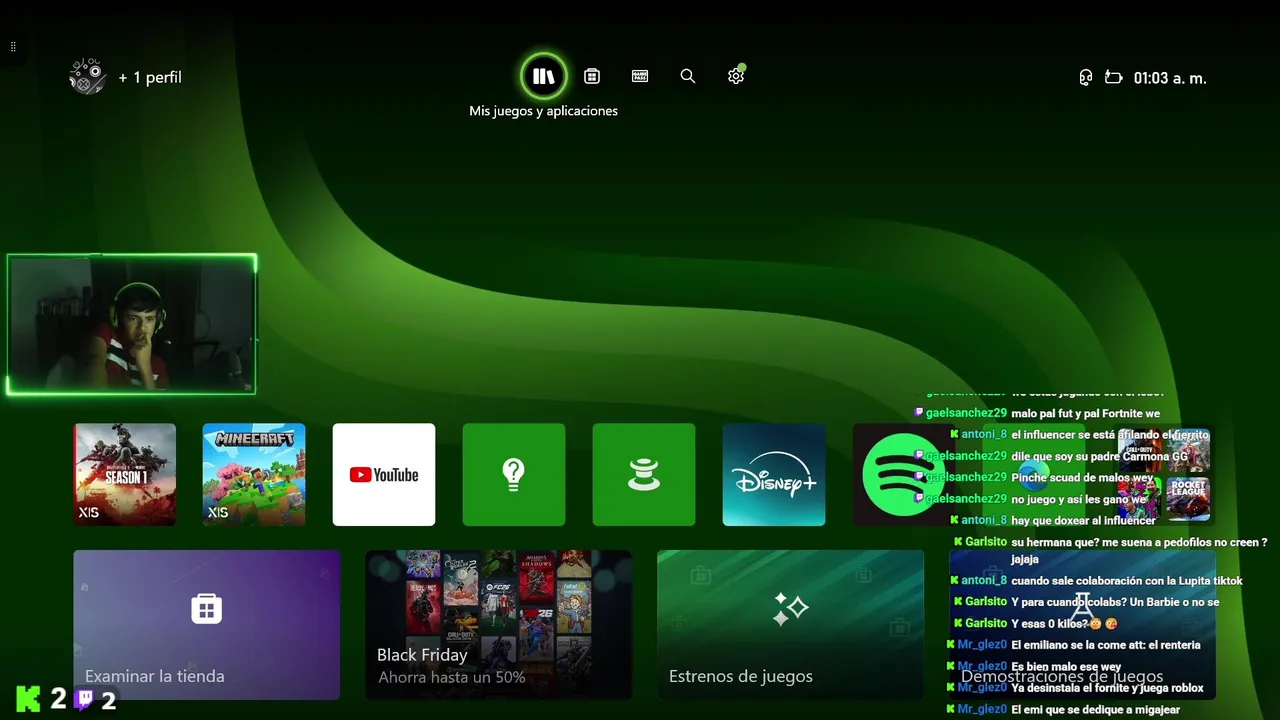Screen dimensions: 1280x720
Task: Launch the Minecraft game tile
Action: pos(254,474)
